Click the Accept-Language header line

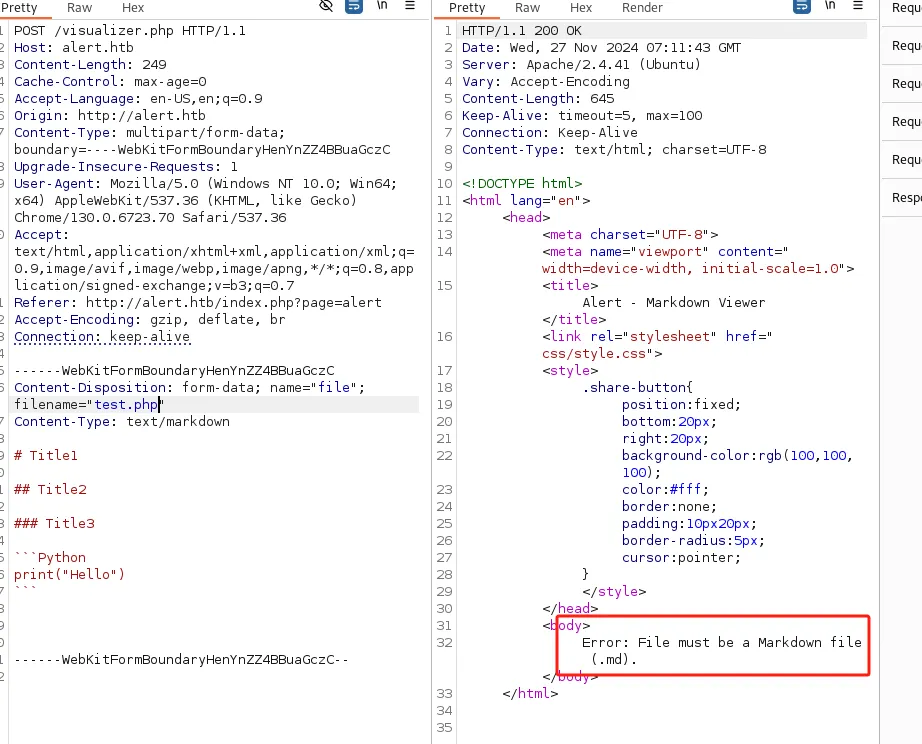(138, 99)
